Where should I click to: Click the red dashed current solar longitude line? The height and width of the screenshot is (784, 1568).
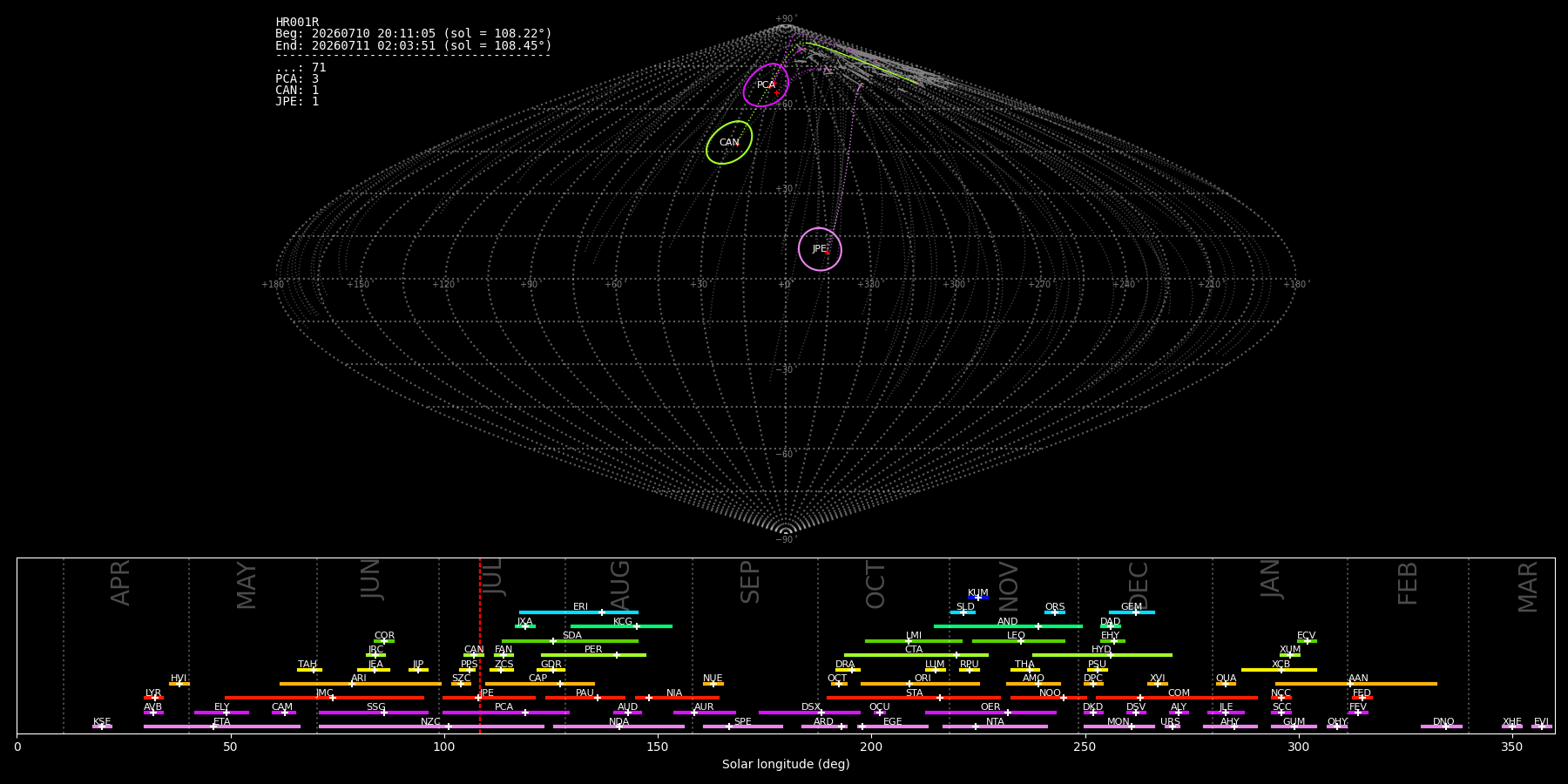(480, 645)
